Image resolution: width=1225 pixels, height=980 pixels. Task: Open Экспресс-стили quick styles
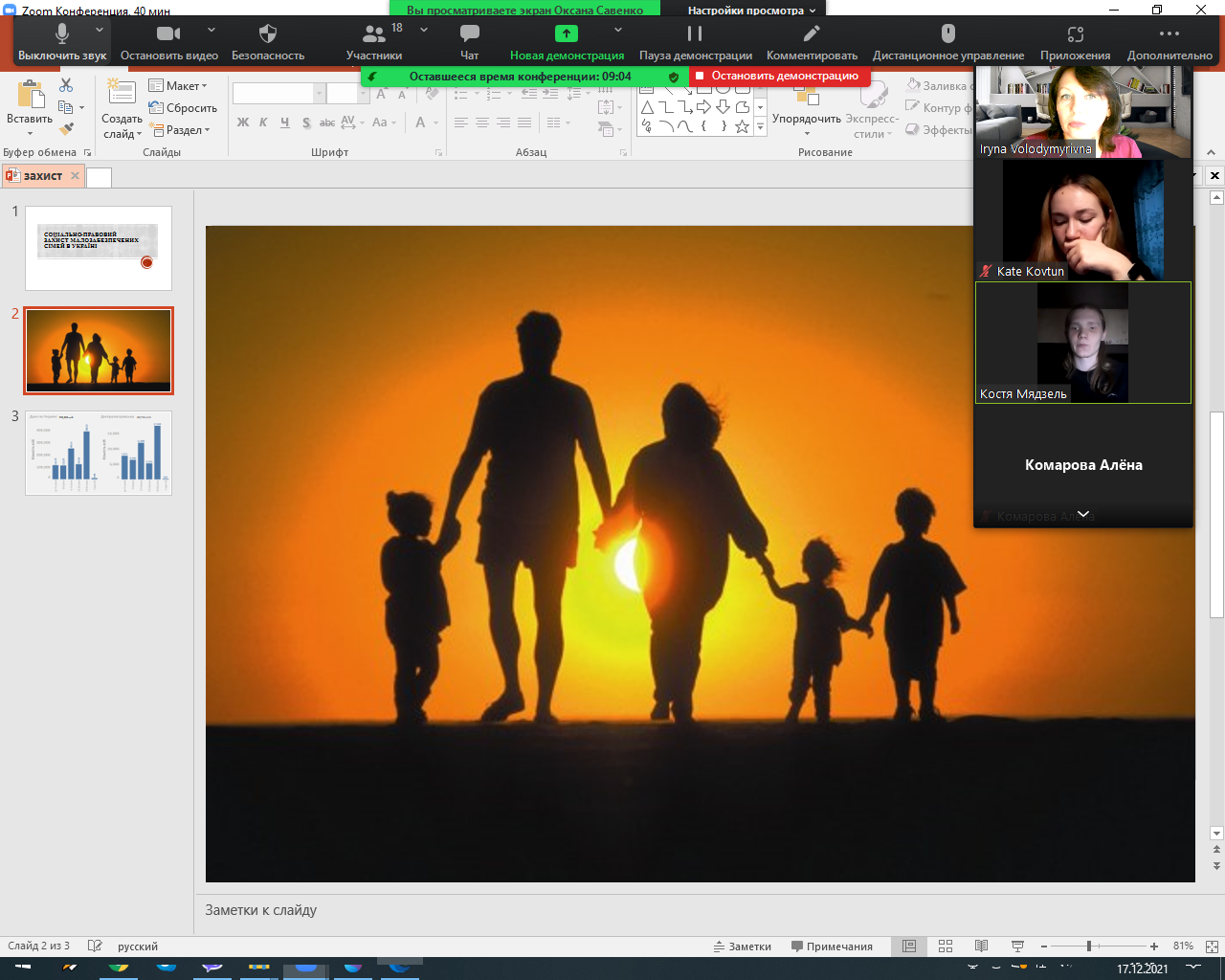point(872,109)
